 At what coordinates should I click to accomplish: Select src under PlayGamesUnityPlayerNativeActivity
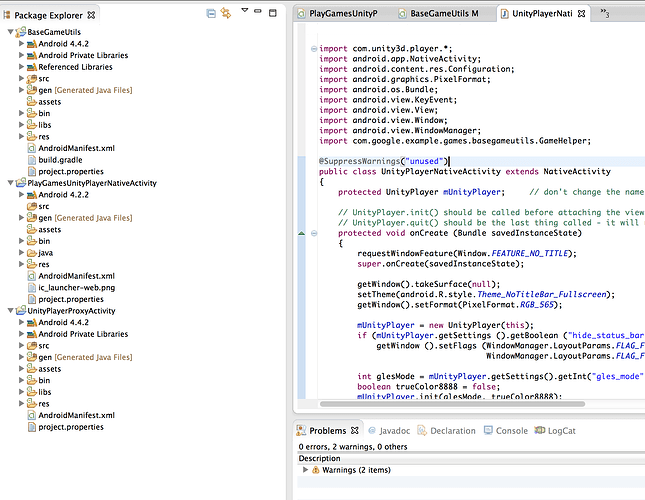point(38,206)
